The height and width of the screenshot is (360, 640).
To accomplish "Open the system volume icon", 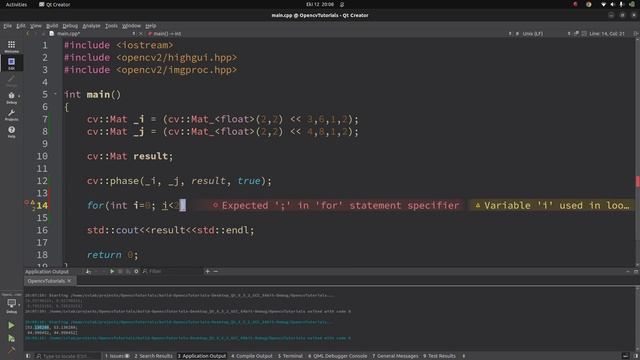I will click(x=612, y=4).
